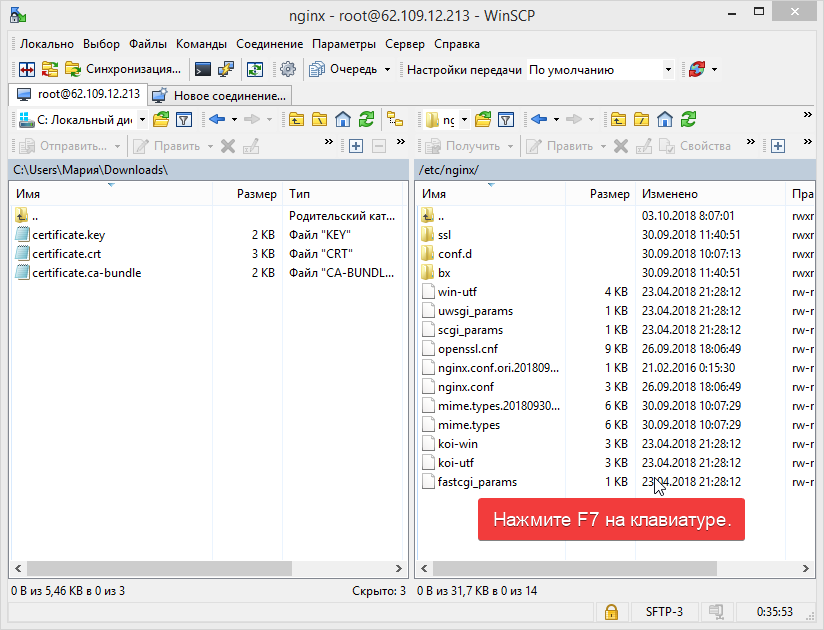The width and height of the screenshot is (824, 630).
Task: Expand the local drive C: dropdown
Action: tap(142, 120)
